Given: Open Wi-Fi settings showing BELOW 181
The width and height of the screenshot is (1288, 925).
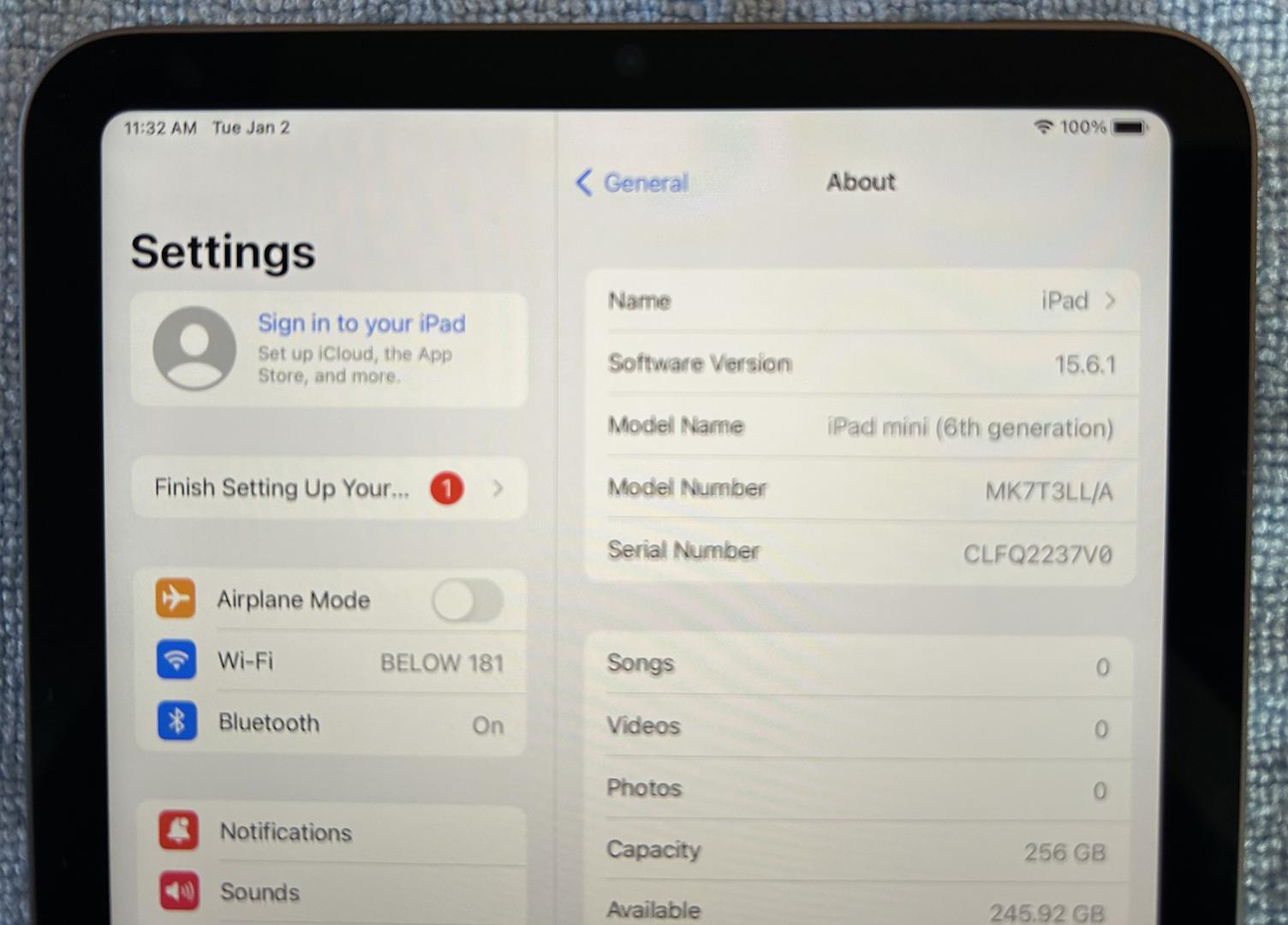Looking at the screenshot, I should pyautogui.click(x=331, y=661).
